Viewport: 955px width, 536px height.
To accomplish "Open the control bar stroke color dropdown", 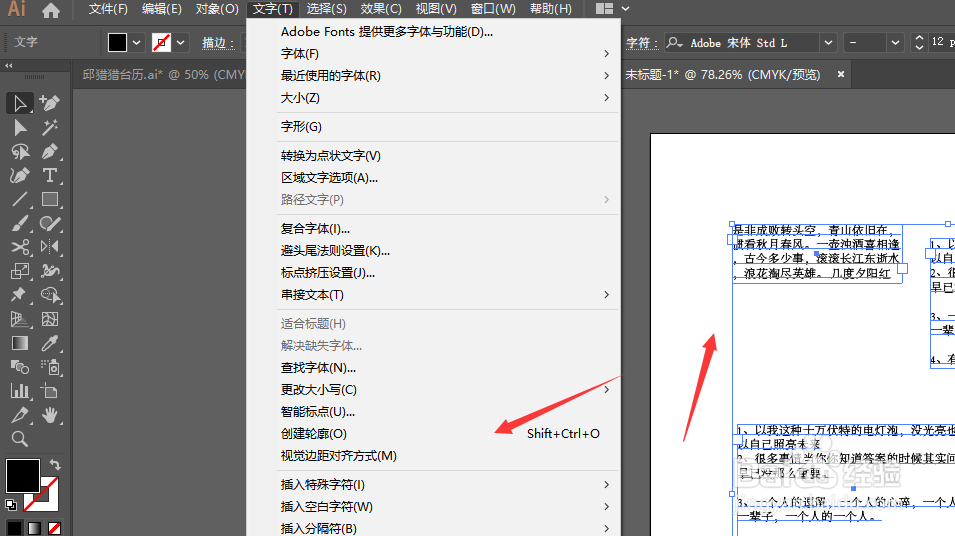I will point(180,43).
